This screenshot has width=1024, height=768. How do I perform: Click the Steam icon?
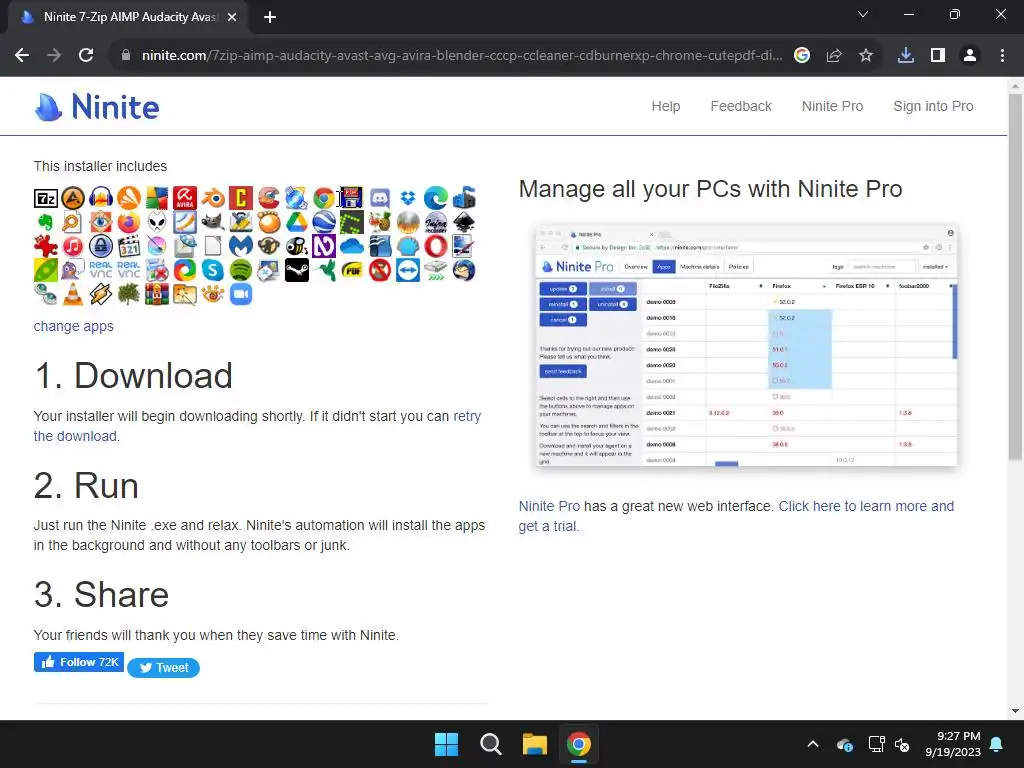coord(296,270)
